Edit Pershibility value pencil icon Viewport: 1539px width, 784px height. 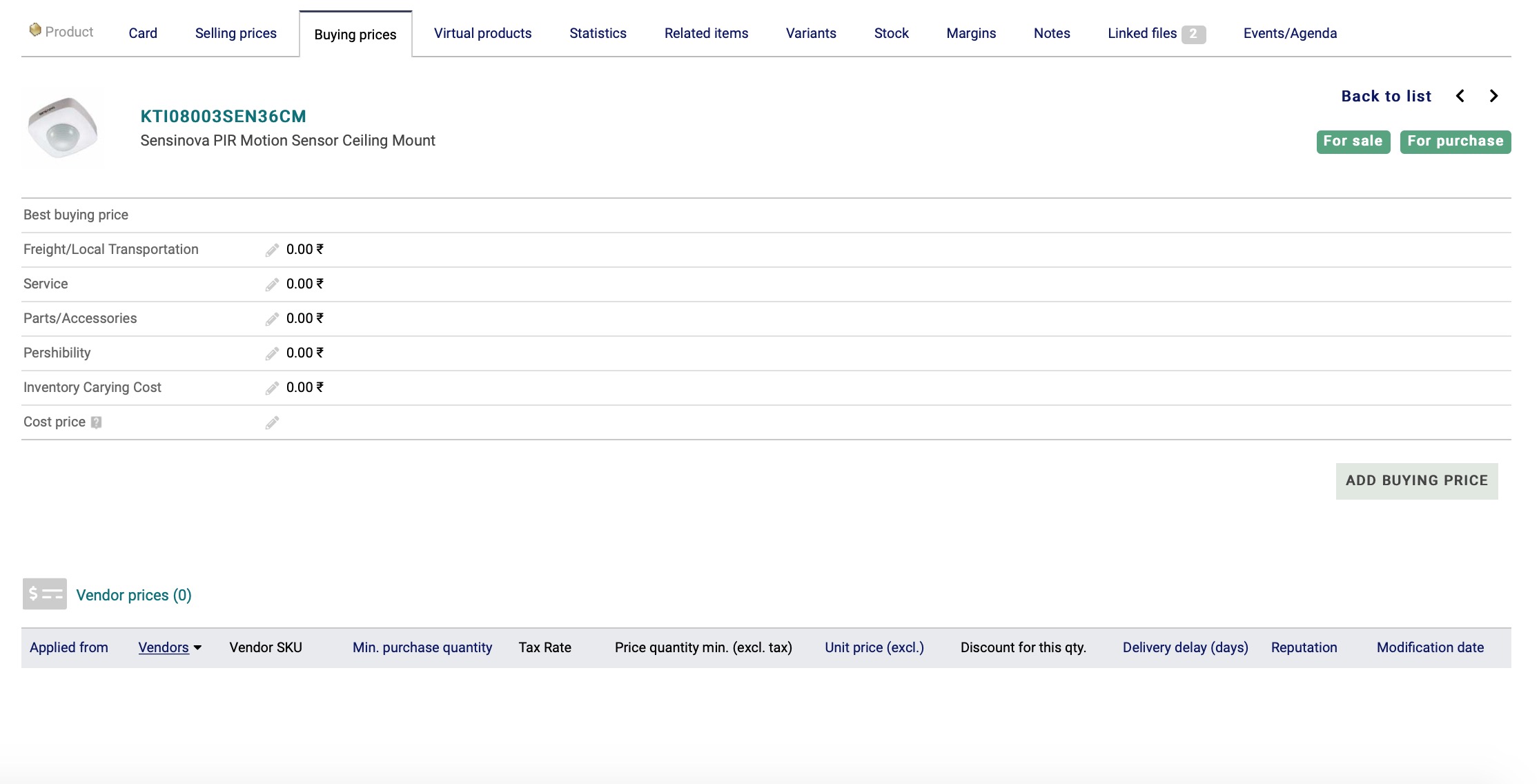272,353
